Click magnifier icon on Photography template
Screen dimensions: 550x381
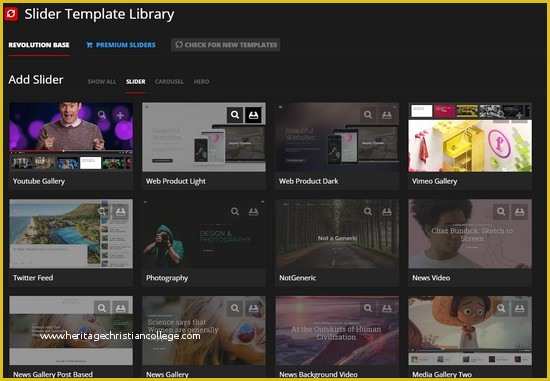[235, 212]
